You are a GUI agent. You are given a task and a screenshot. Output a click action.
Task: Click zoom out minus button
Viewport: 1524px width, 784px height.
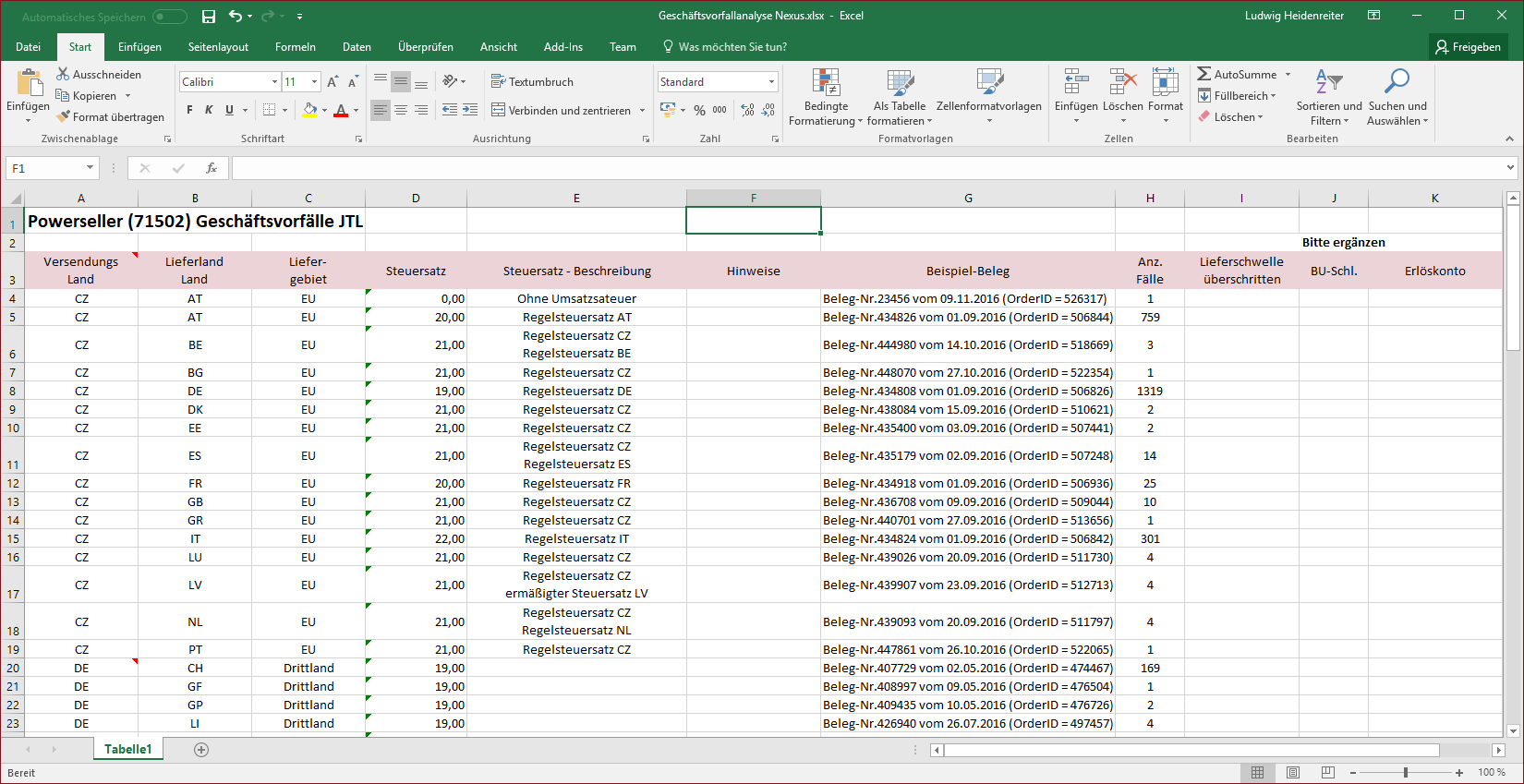1353,773
